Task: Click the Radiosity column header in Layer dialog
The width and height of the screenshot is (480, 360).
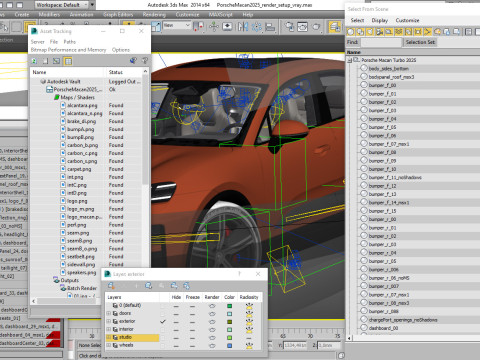Action: [x=249, y=297]
